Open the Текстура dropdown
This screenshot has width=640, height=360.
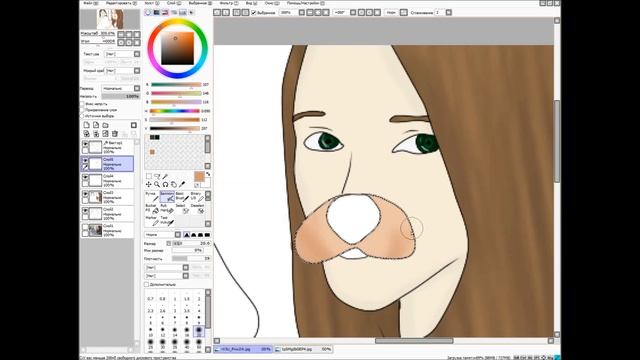(122, 54)
